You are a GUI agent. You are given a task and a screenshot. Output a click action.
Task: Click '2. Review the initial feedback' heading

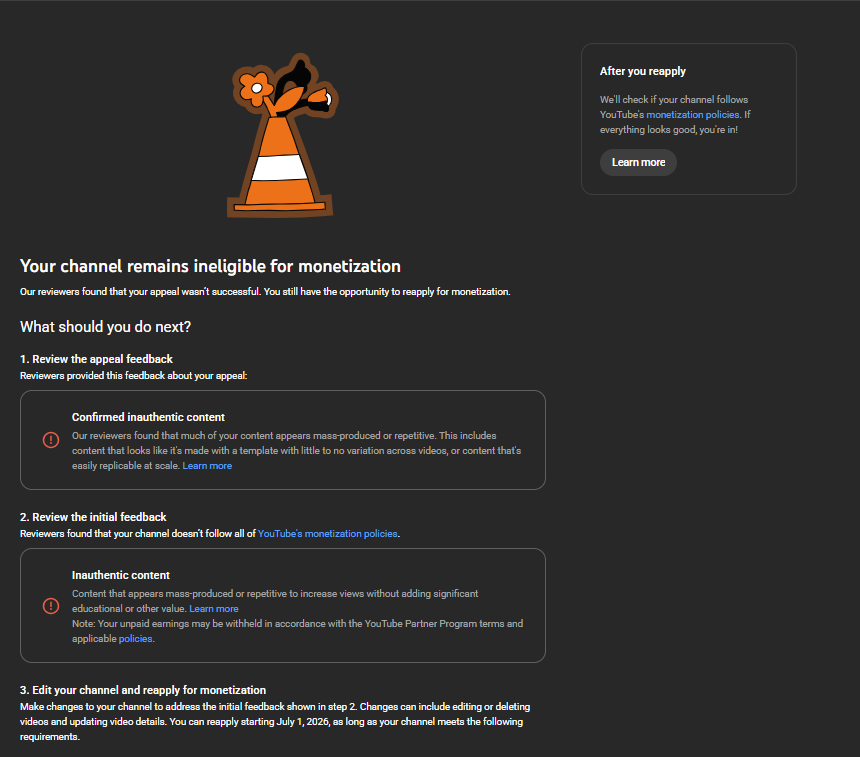tap(93, 517)
